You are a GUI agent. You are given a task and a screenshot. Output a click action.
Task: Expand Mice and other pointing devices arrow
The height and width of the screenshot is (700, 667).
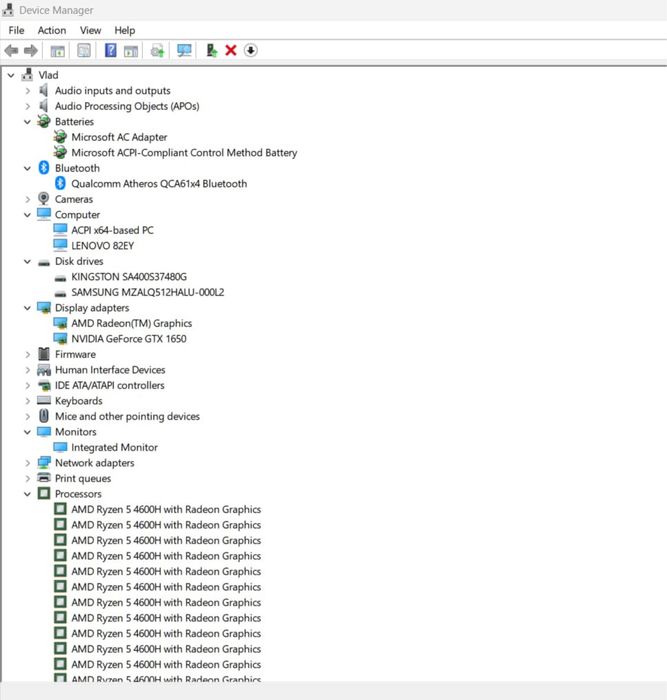tap(28, 417)
